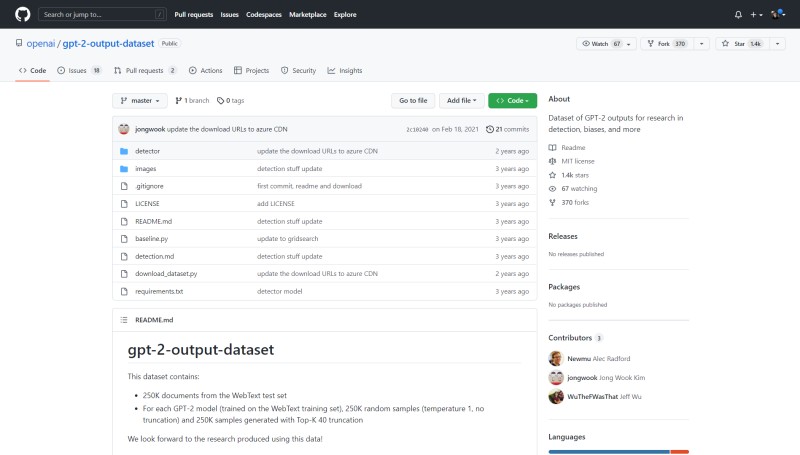Open the plus create-new menu

[x=756, y=15]
